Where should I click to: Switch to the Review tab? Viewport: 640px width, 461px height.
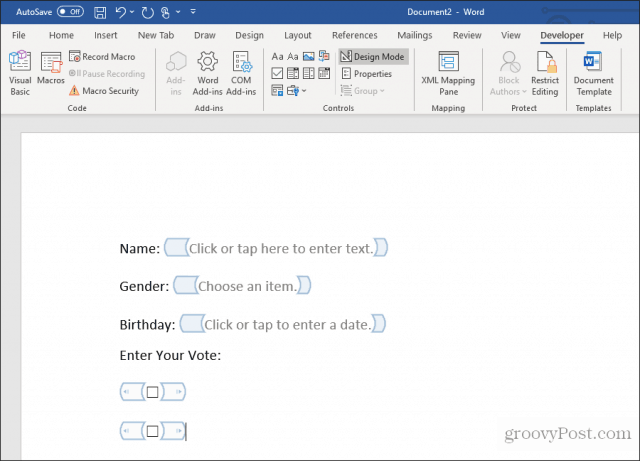467,35
